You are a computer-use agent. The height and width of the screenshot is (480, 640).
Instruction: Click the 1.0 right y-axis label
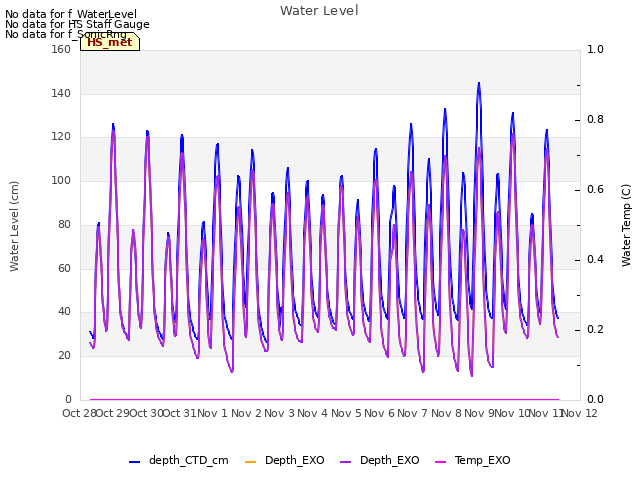[595, 49]
